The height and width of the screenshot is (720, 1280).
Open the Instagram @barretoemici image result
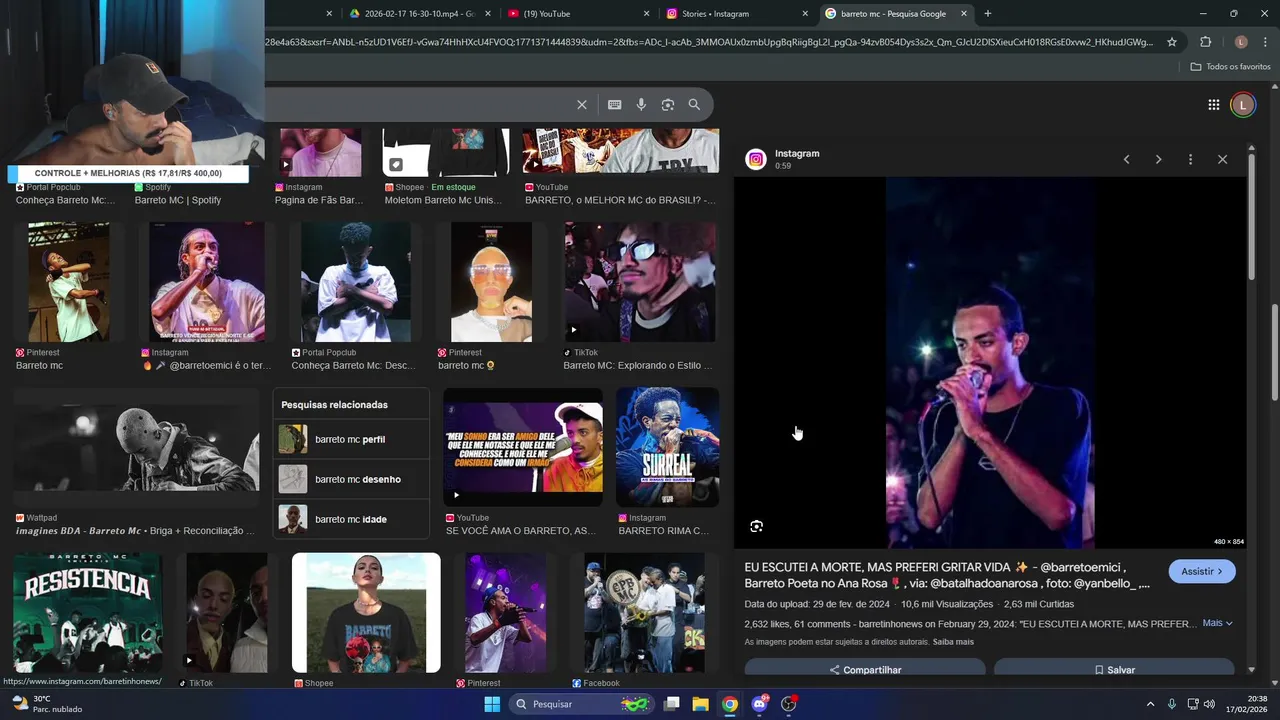point(207,282)
